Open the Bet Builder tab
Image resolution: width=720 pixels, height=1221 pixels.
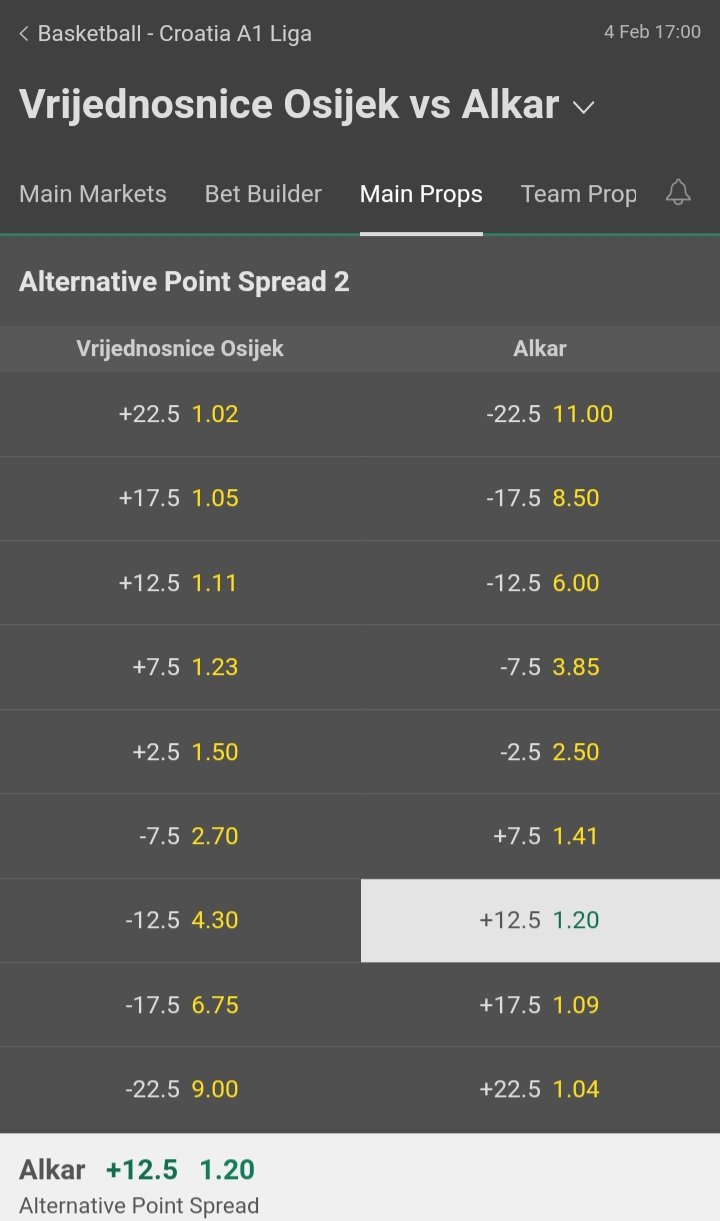[263, 194]
